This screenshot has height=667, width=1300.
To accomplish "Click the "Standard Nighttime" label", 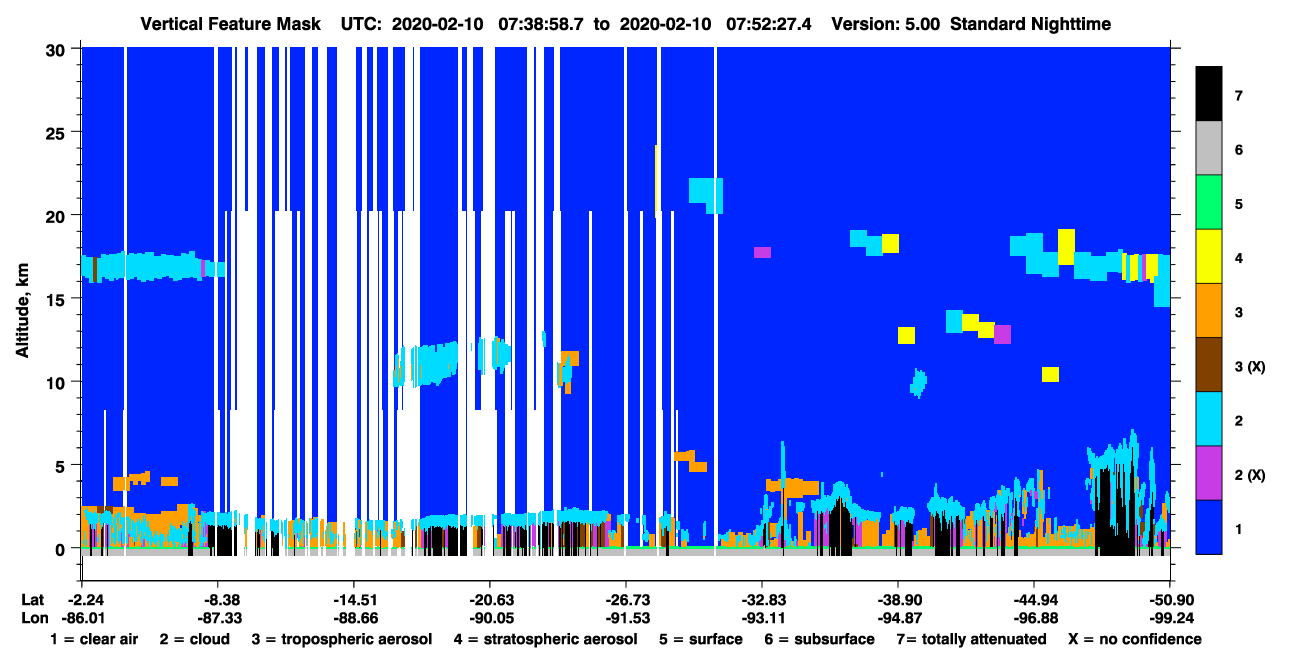I will point(1030,23).
